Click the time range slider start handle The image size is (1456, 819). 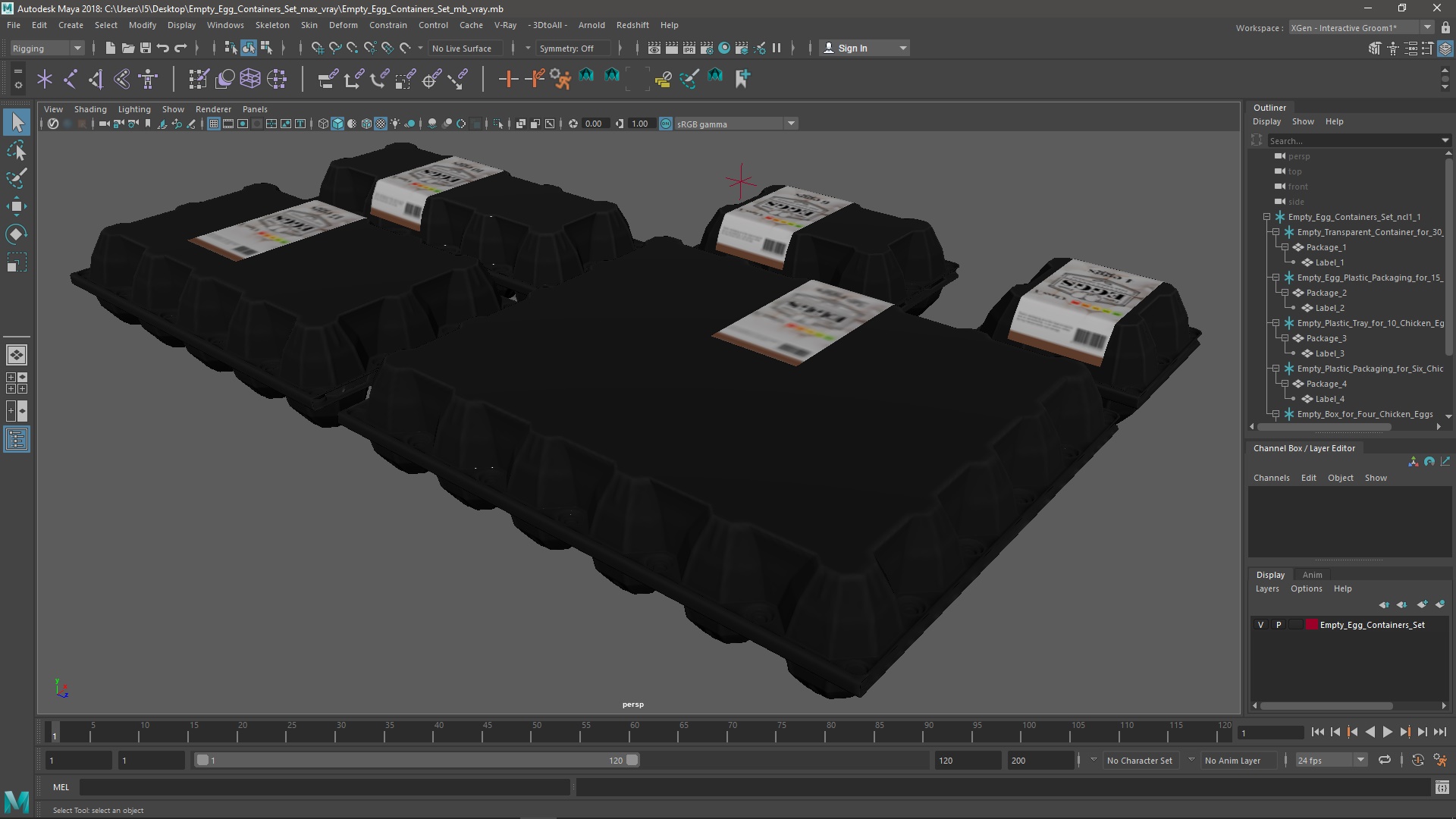202,760
